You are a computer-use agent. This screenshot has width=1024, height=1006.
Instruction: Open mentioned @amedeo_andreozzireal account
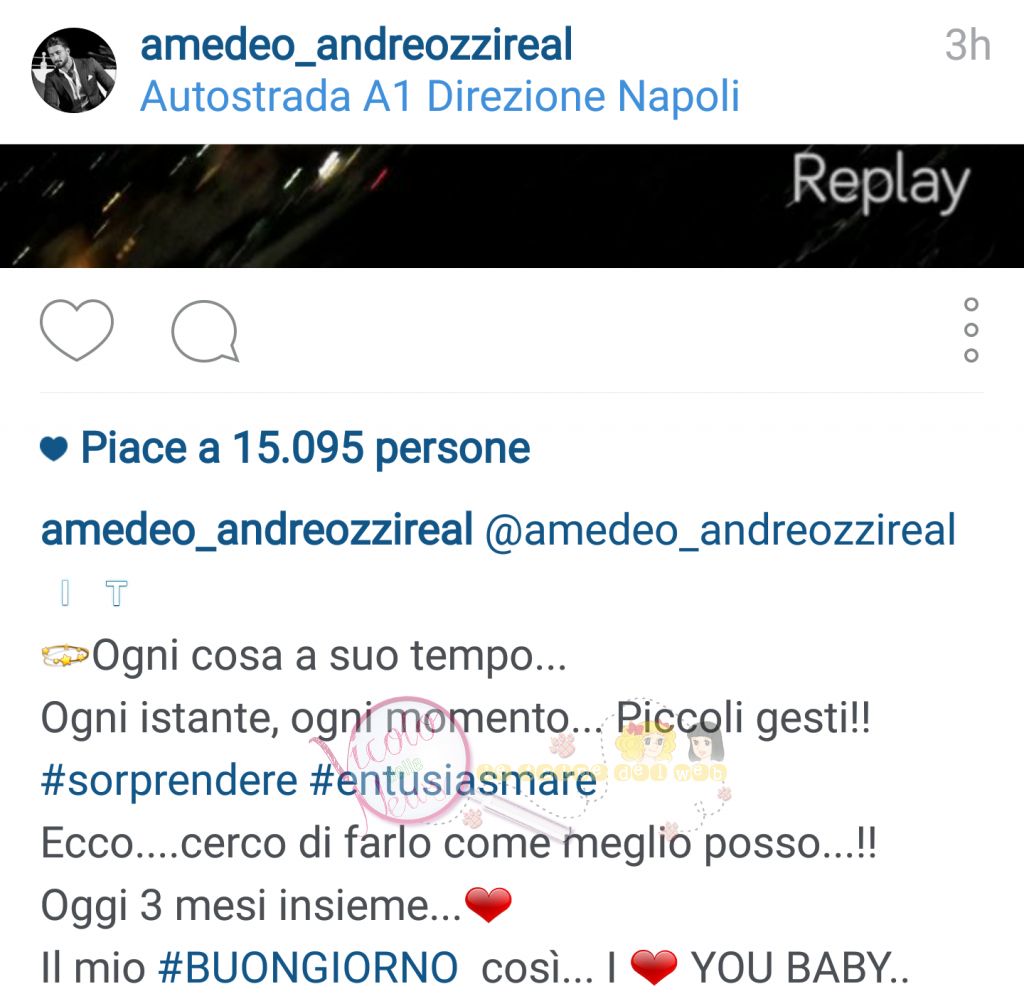pyautogui.click(x=720, y=529)
